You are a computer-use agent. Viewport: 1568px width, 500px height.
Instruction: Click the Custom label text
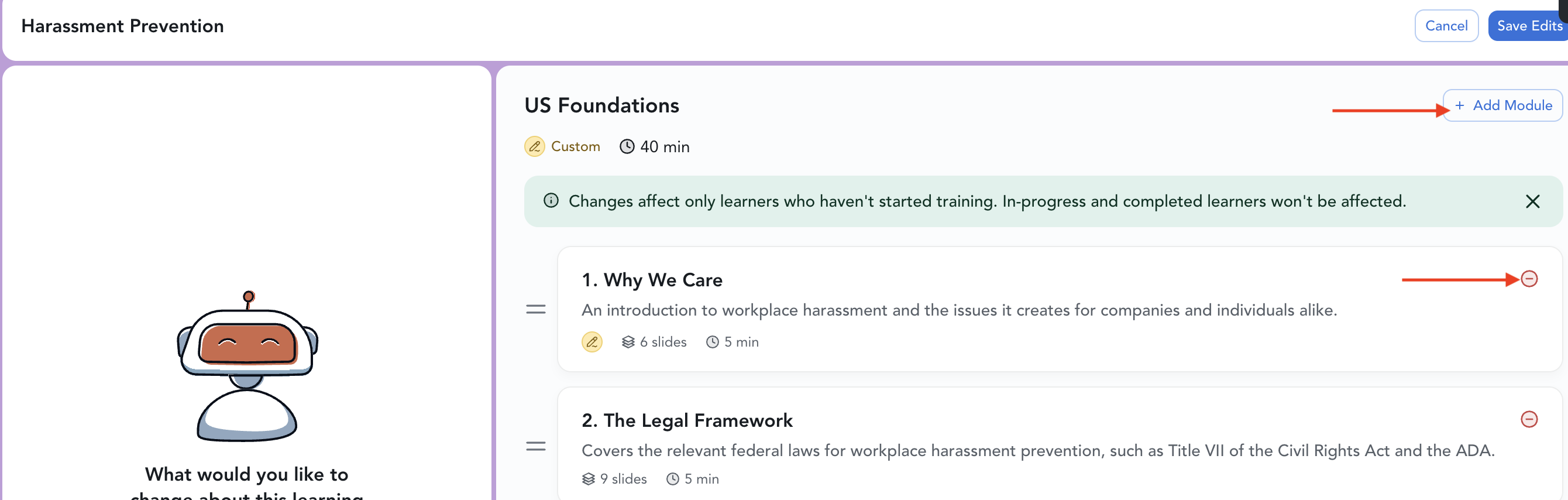[575, 147]
